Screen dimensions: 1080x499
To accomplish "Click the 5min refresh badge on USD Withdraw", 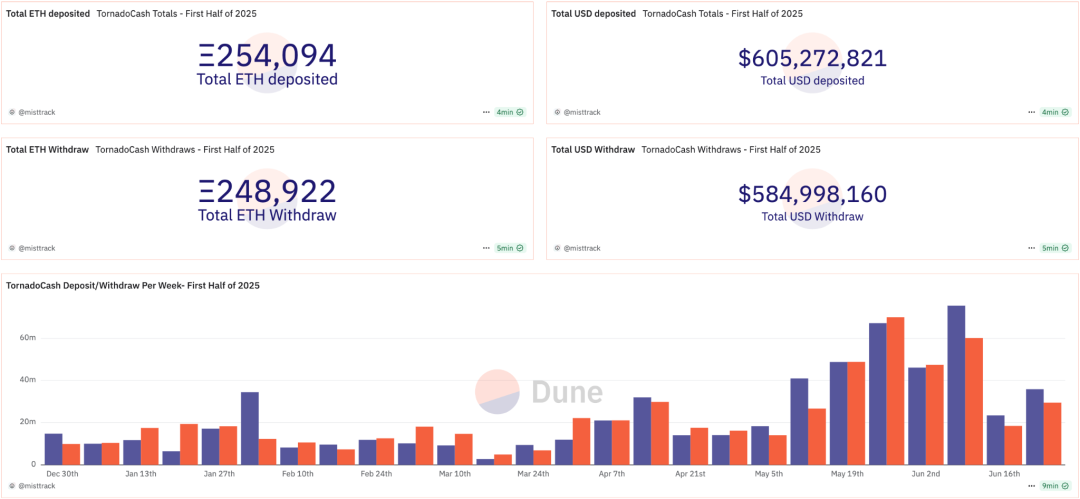I will click(1055, 248).
